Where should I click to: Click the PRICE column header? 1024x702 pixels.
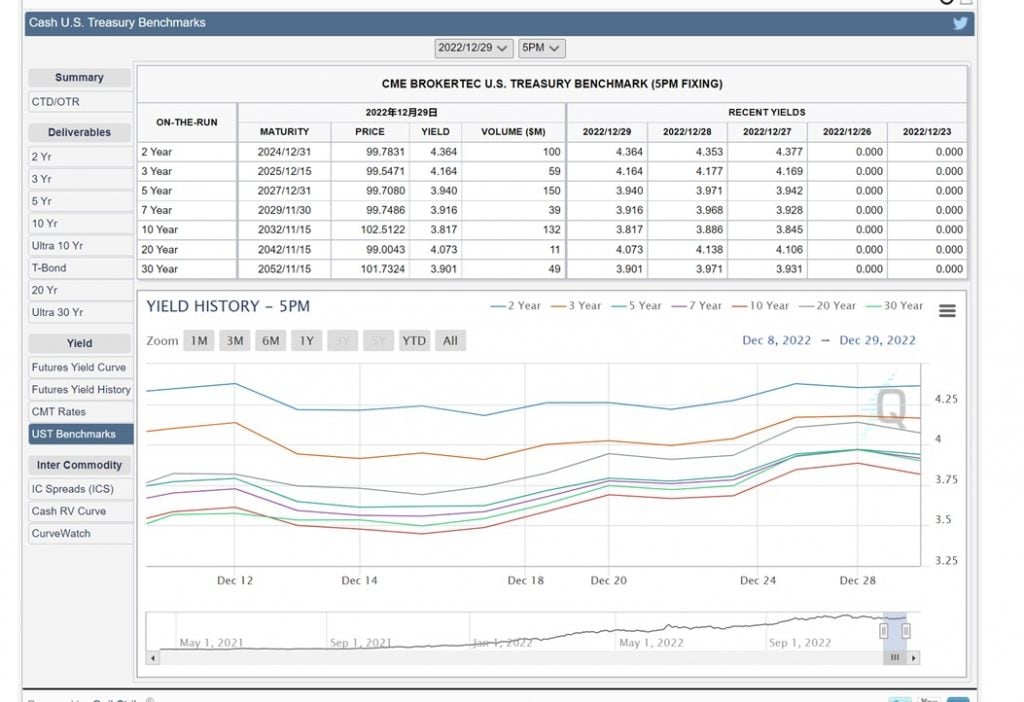pos(370,132)
